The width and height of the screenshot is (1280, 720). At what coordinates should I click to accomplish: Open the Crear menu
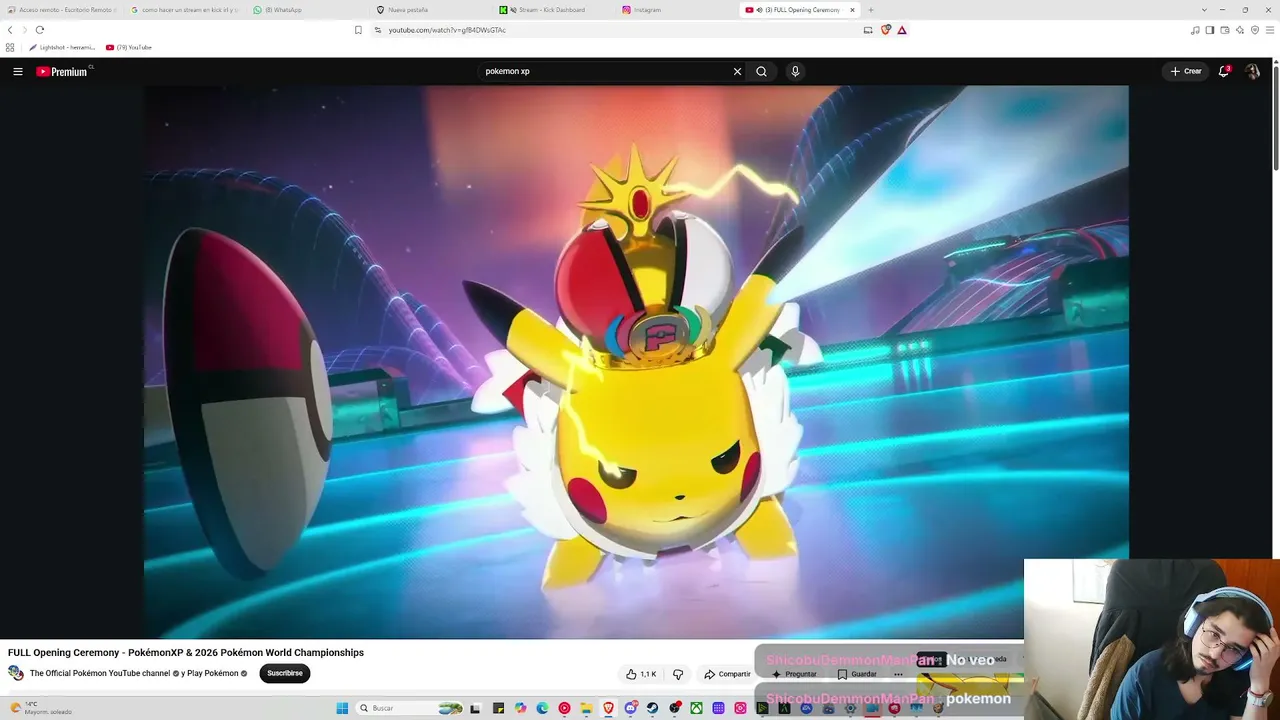point(1186,71)
